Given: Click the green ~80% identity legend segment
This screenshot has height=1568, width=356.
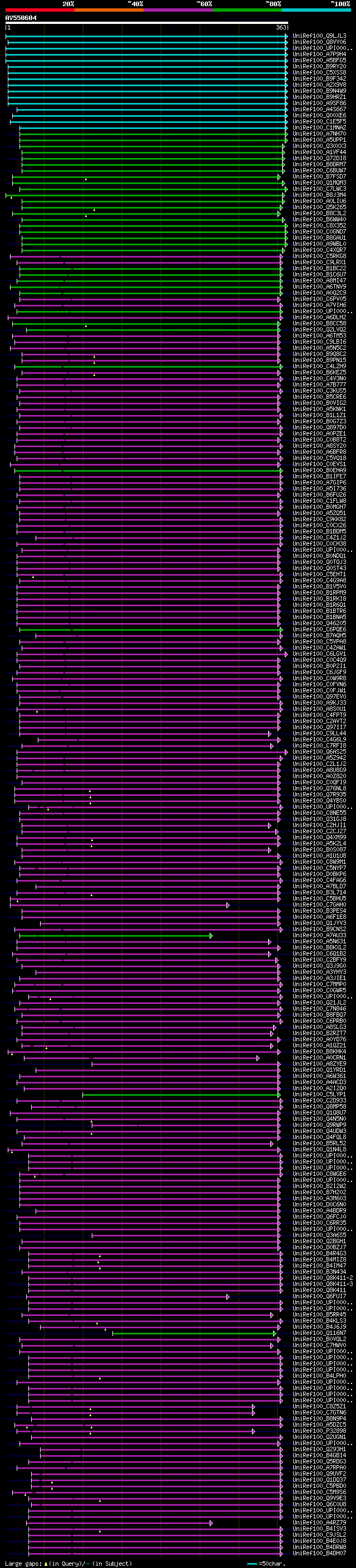Looking at the screenshot, I should [247, 10].
